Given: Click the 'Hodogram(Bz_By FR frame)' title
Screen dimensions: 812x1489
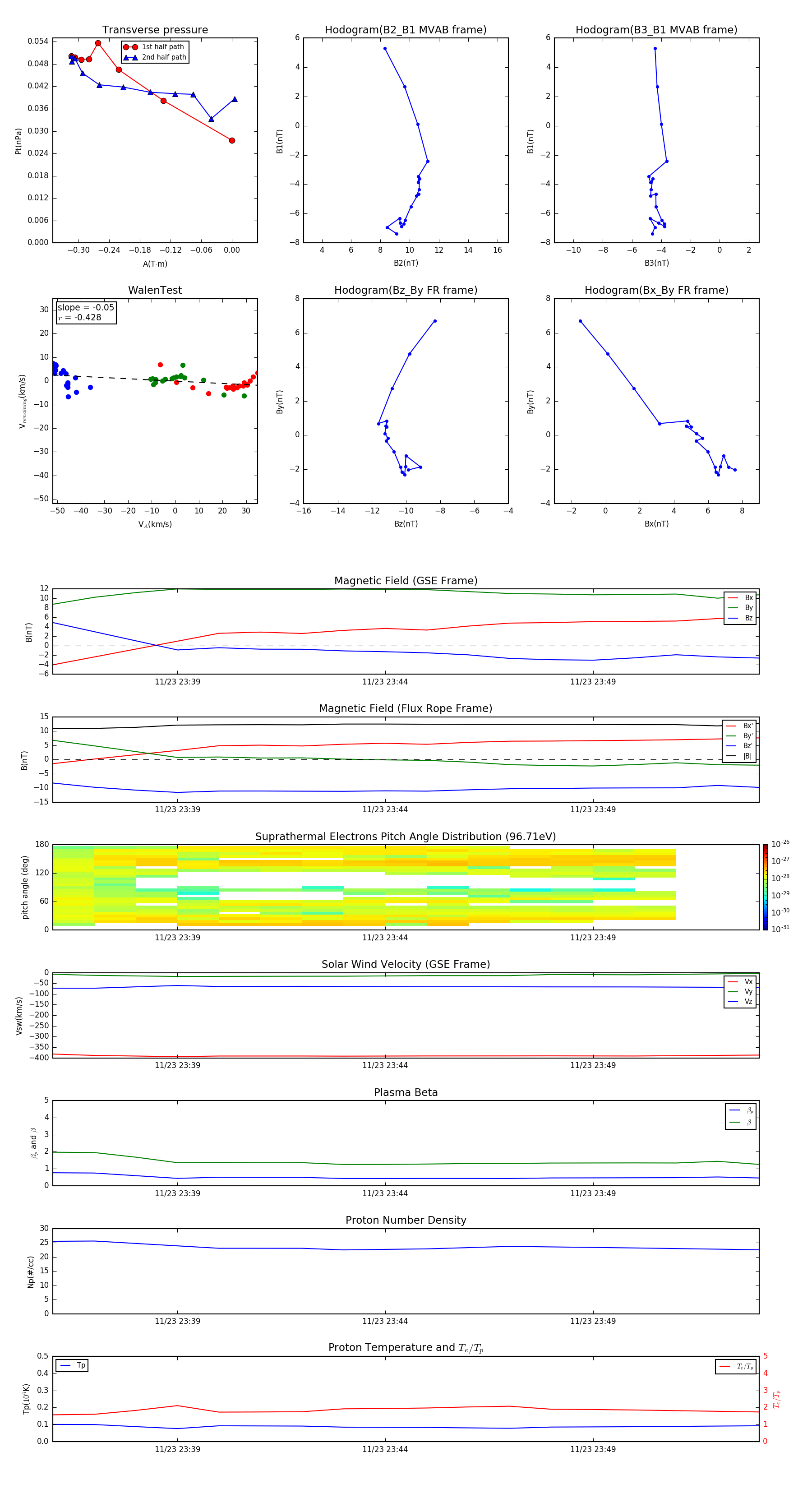Looking at the screenshot, I should click(x=406, y=290).
